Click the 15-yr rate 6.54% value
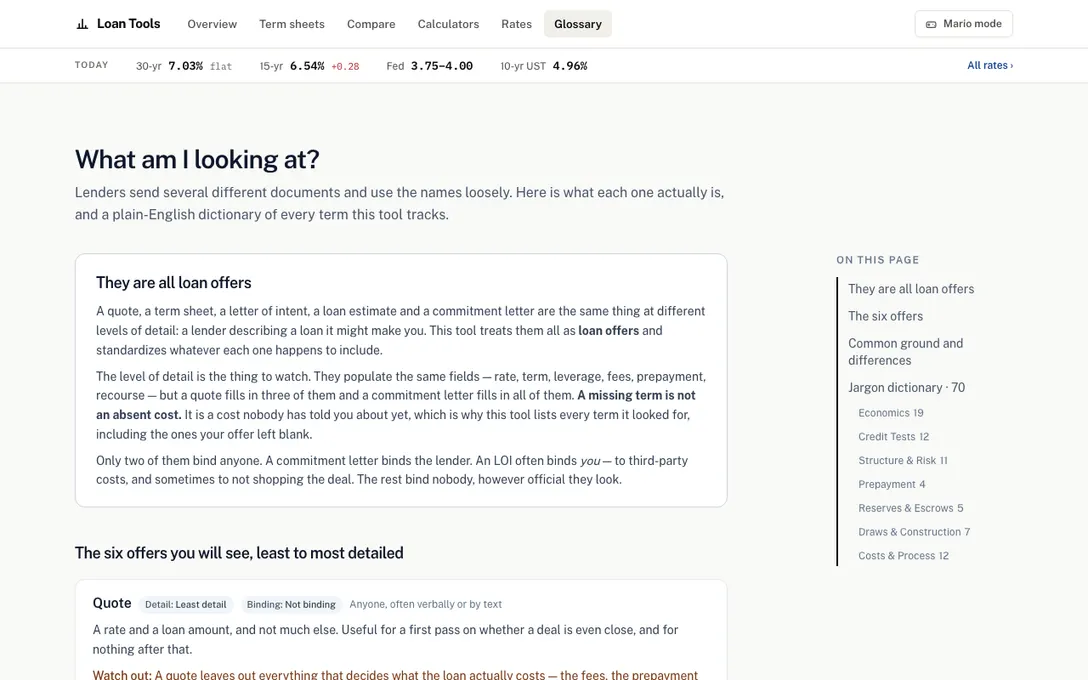 (x=307, y=66)
